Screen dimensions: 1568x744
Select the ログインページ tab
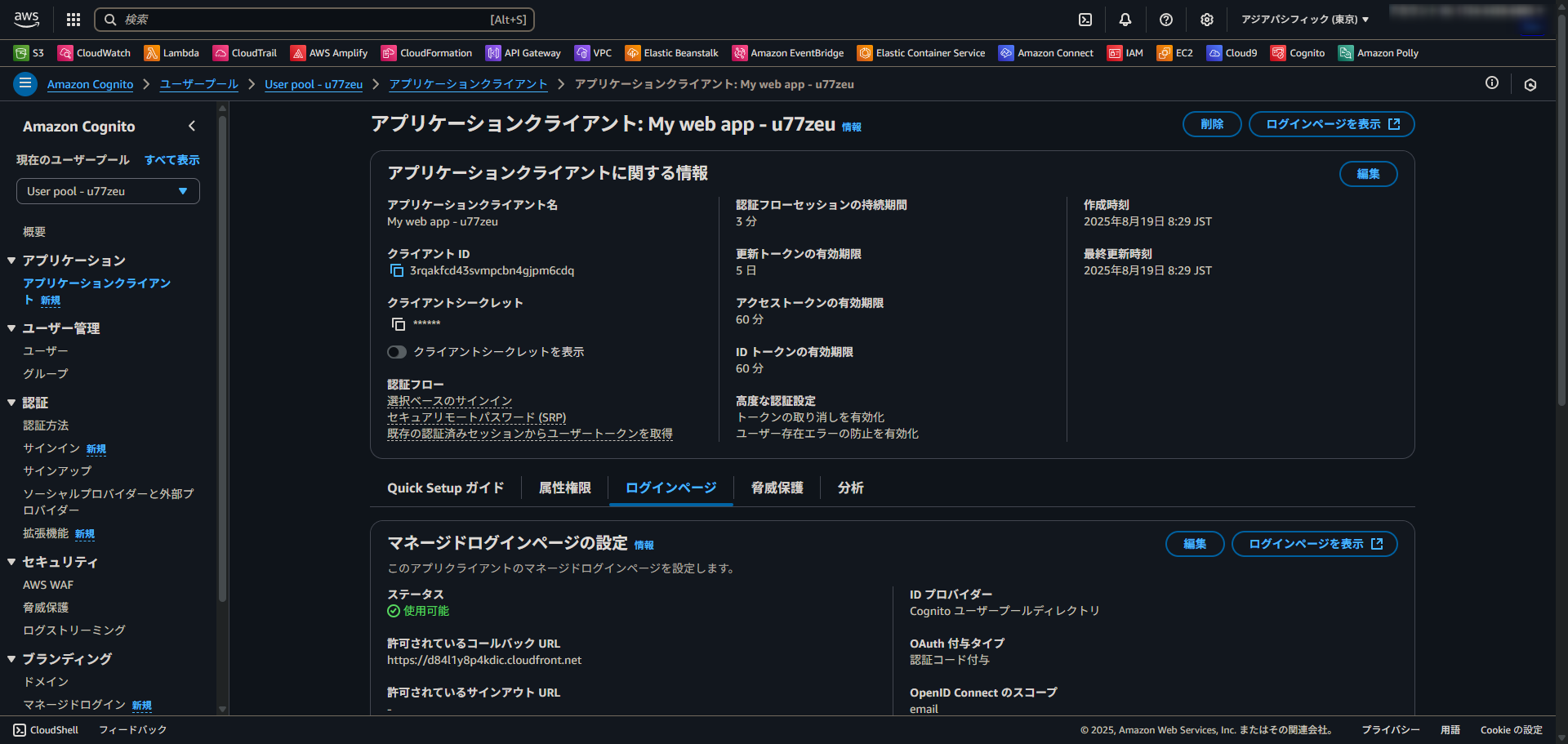pos(670,488)
